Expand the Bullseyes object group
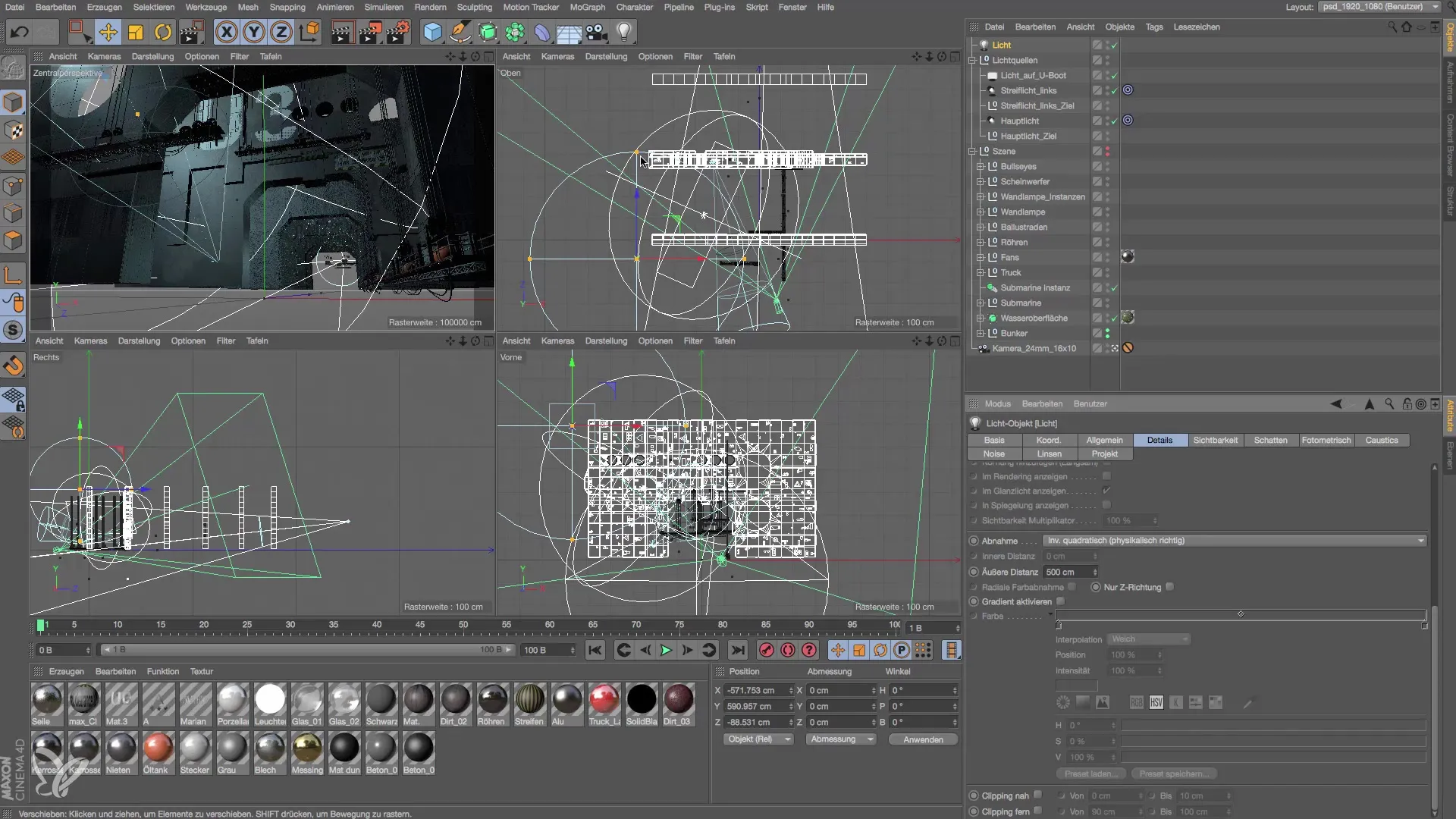Viewport: 1456px width, 819px height. point(980,166)
